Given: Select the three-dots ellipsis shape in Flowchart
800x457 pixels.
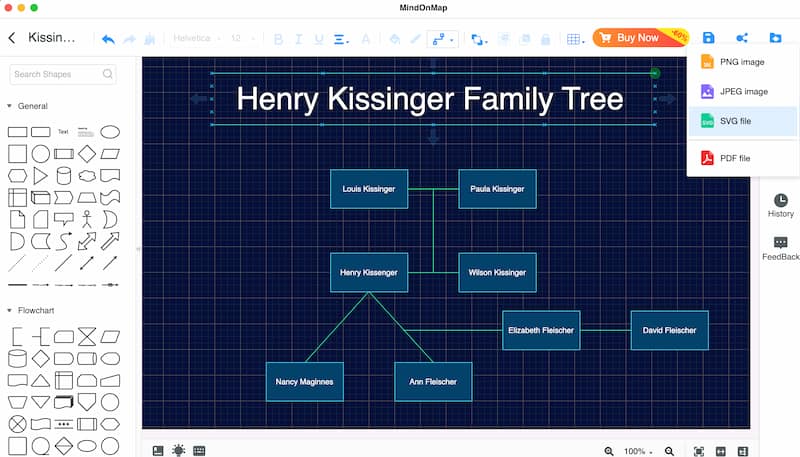Looking at the screenshot, I should [64, 424].
